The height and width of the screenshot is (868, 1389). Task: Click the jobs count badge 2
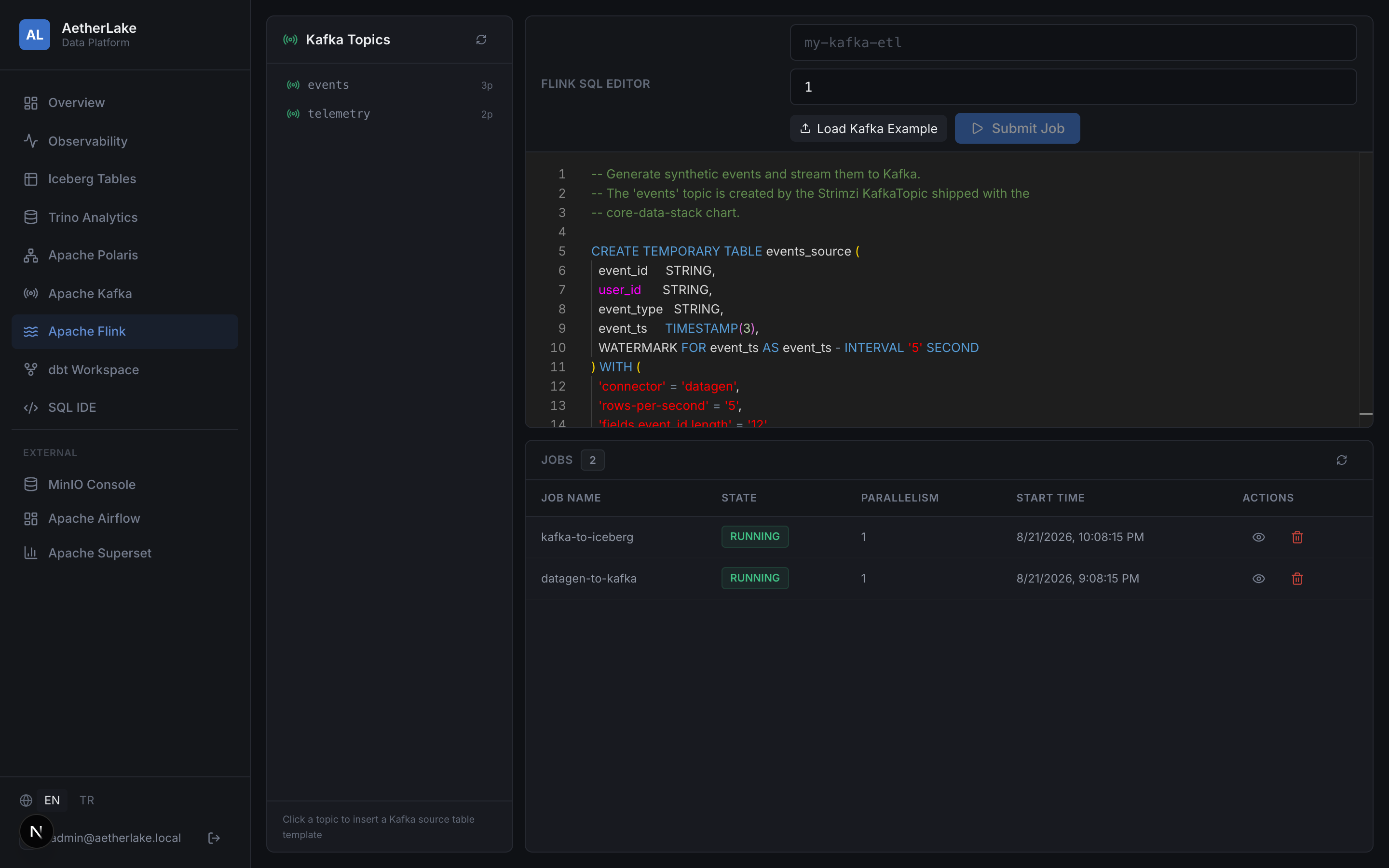pyautogui.click(x=592, y=460)
